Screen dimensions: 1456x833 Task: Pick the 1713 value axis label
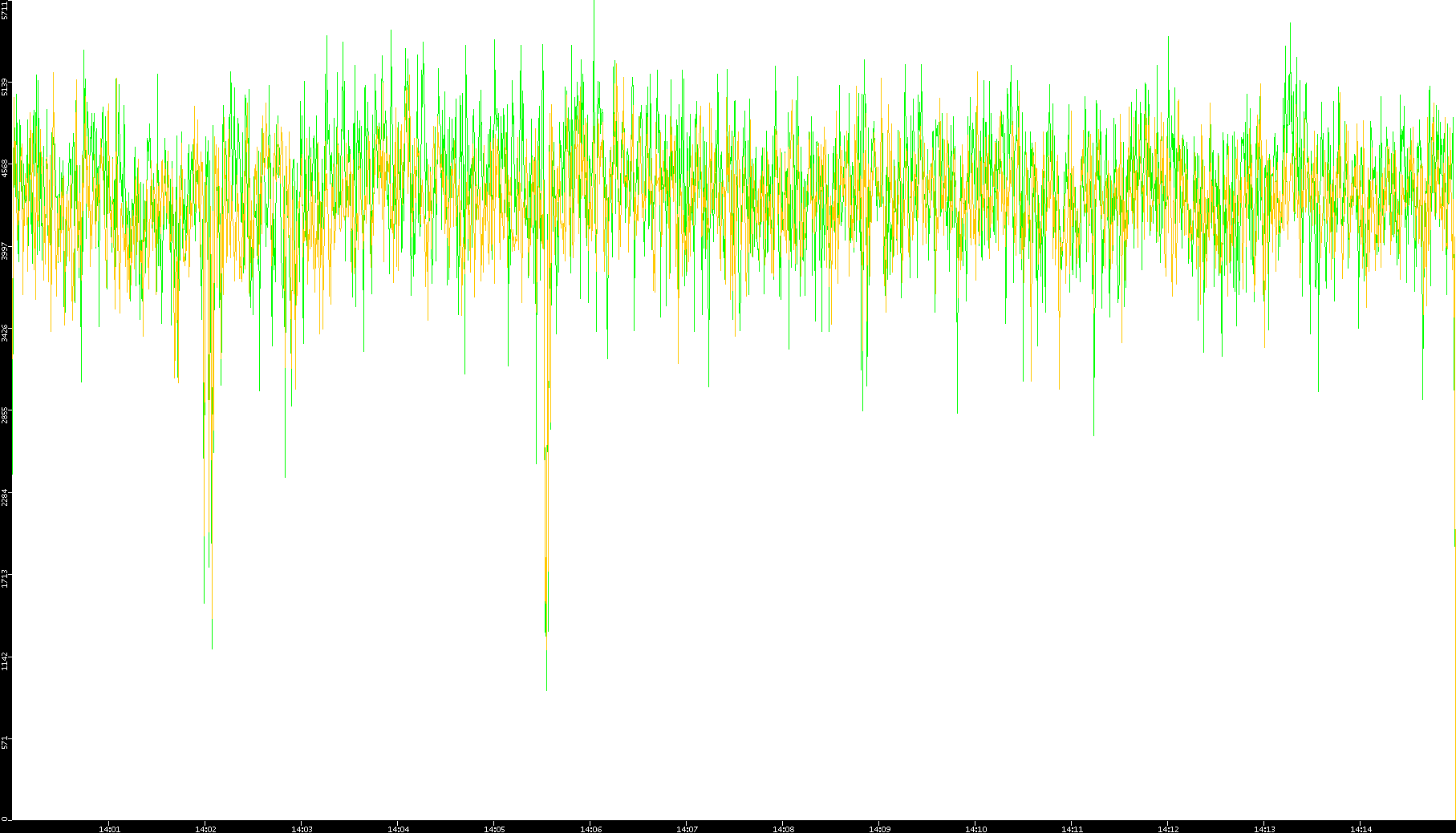click(5, 579)
